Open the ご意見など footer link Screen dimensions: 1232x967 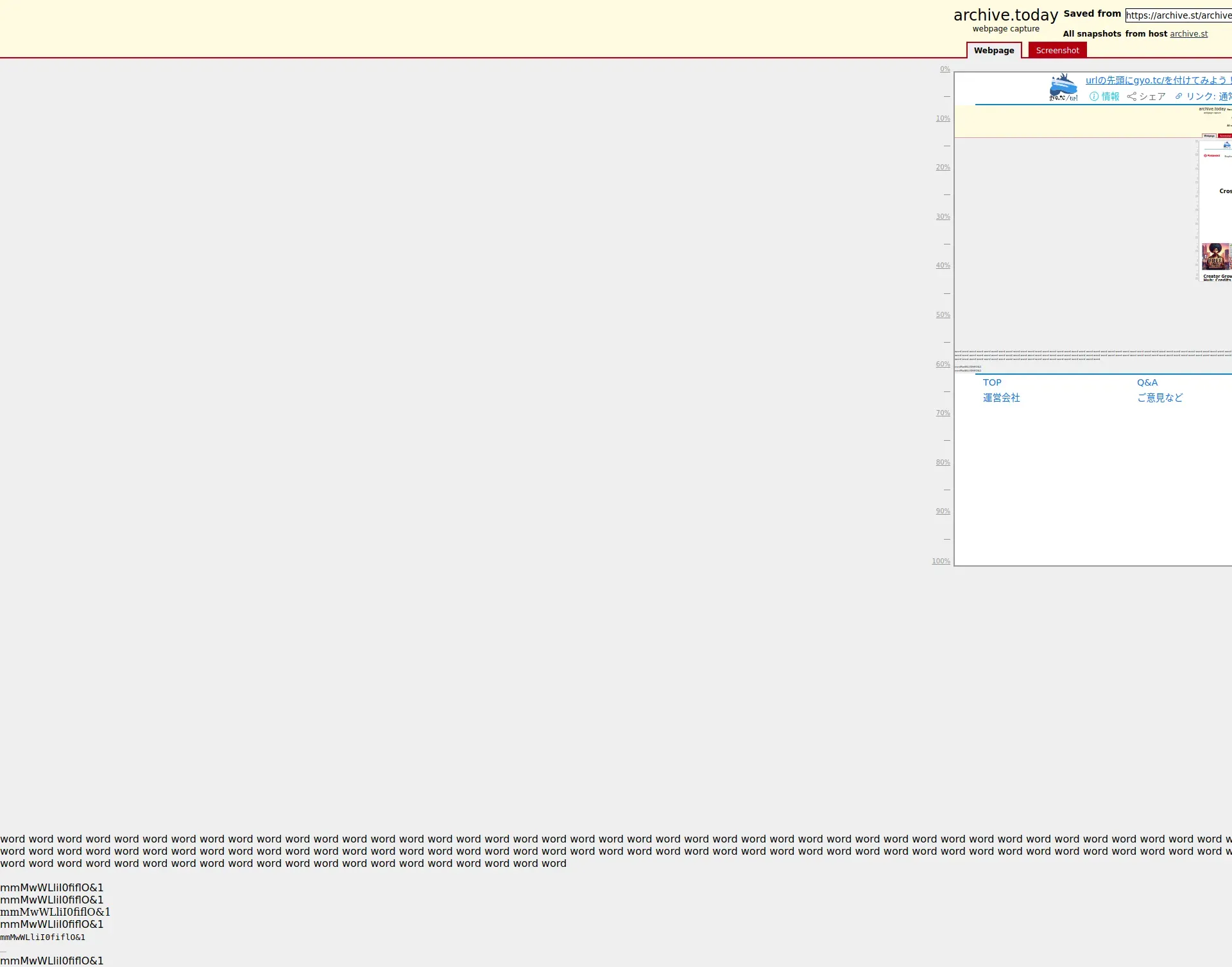[1159, 398]
